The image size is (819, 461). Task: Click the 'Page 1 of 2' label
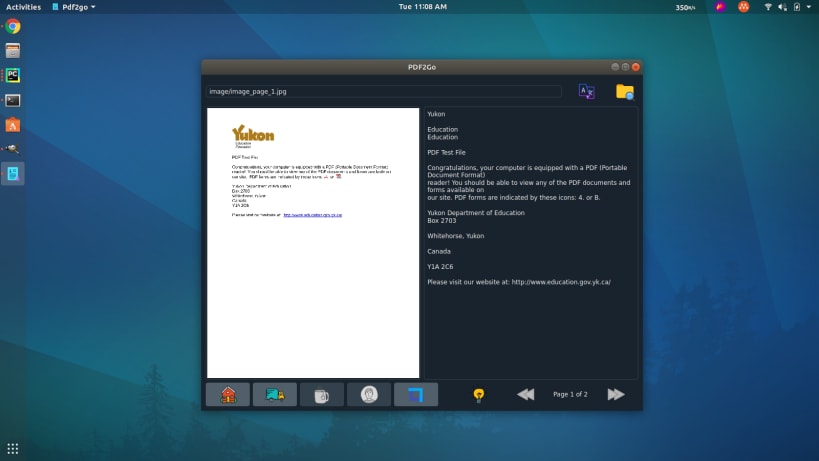pos(570,394)
